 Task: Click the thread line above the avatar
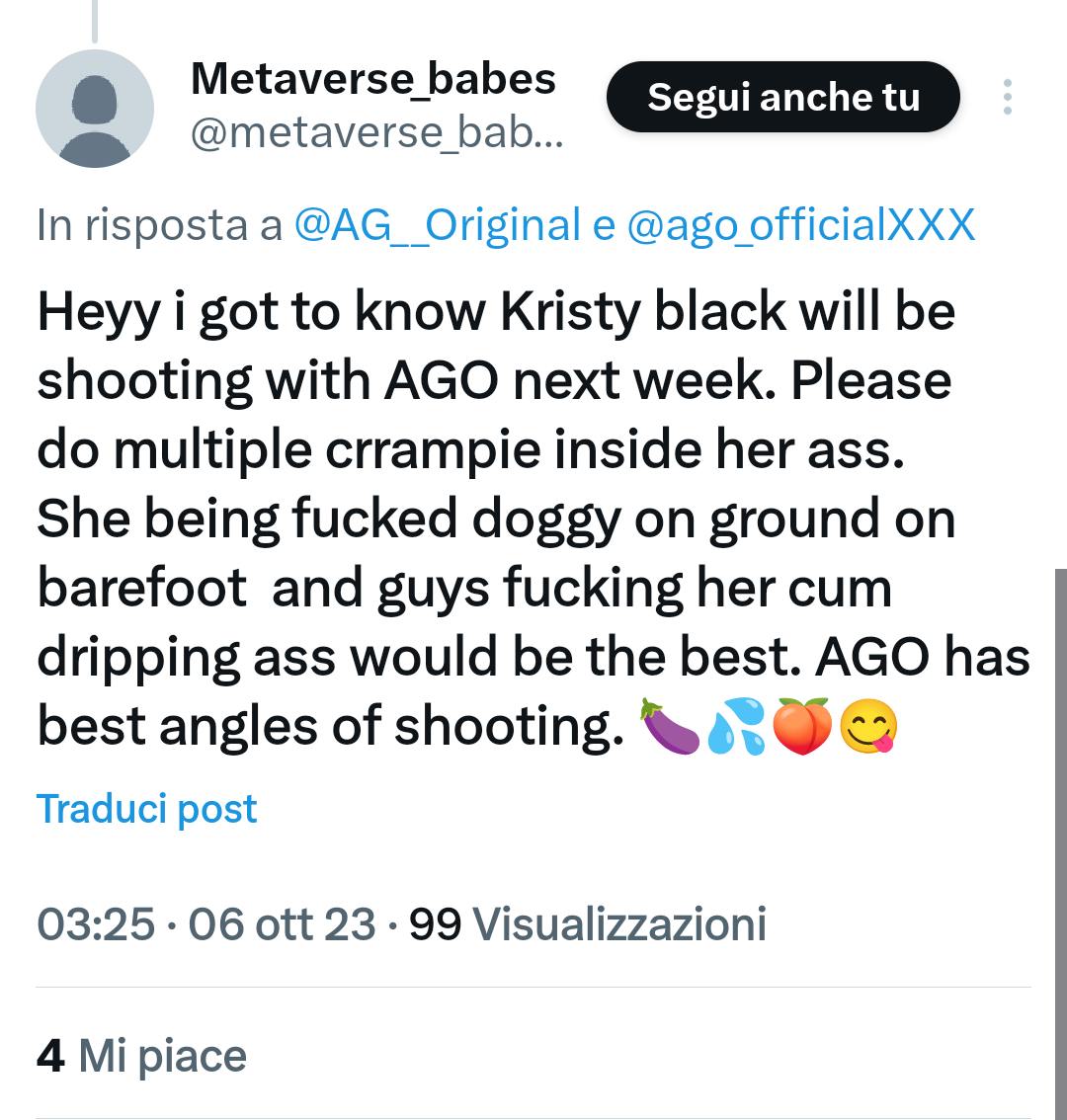pyautogui.click(x=96, y=20)
